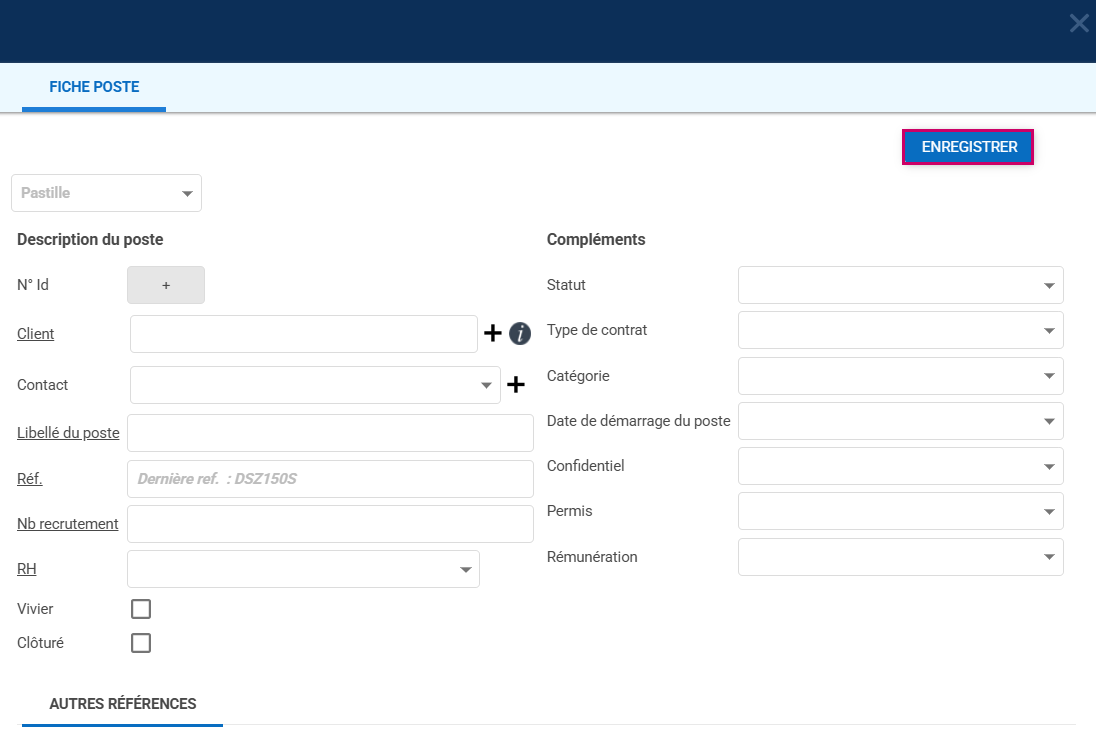
Task: Click the plus icon next to Client field
Action: [493, 334]
